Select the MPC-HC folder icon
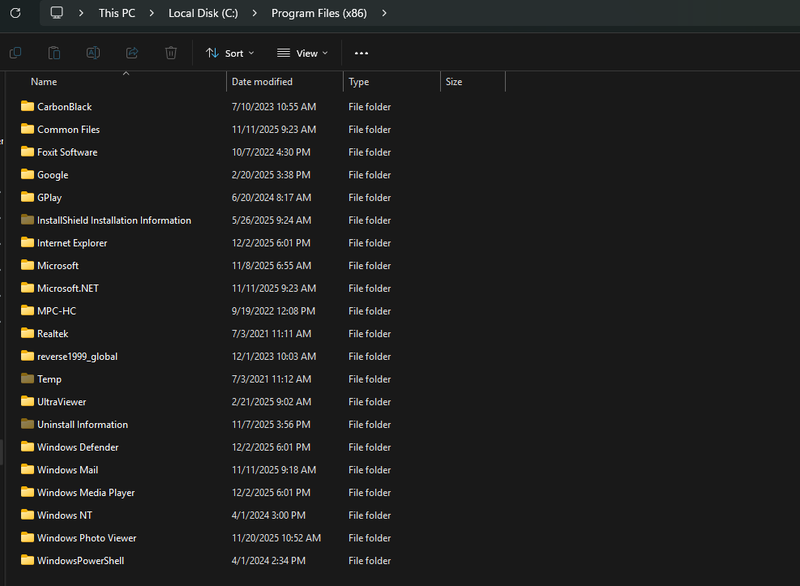 click(x=28, y=310)
